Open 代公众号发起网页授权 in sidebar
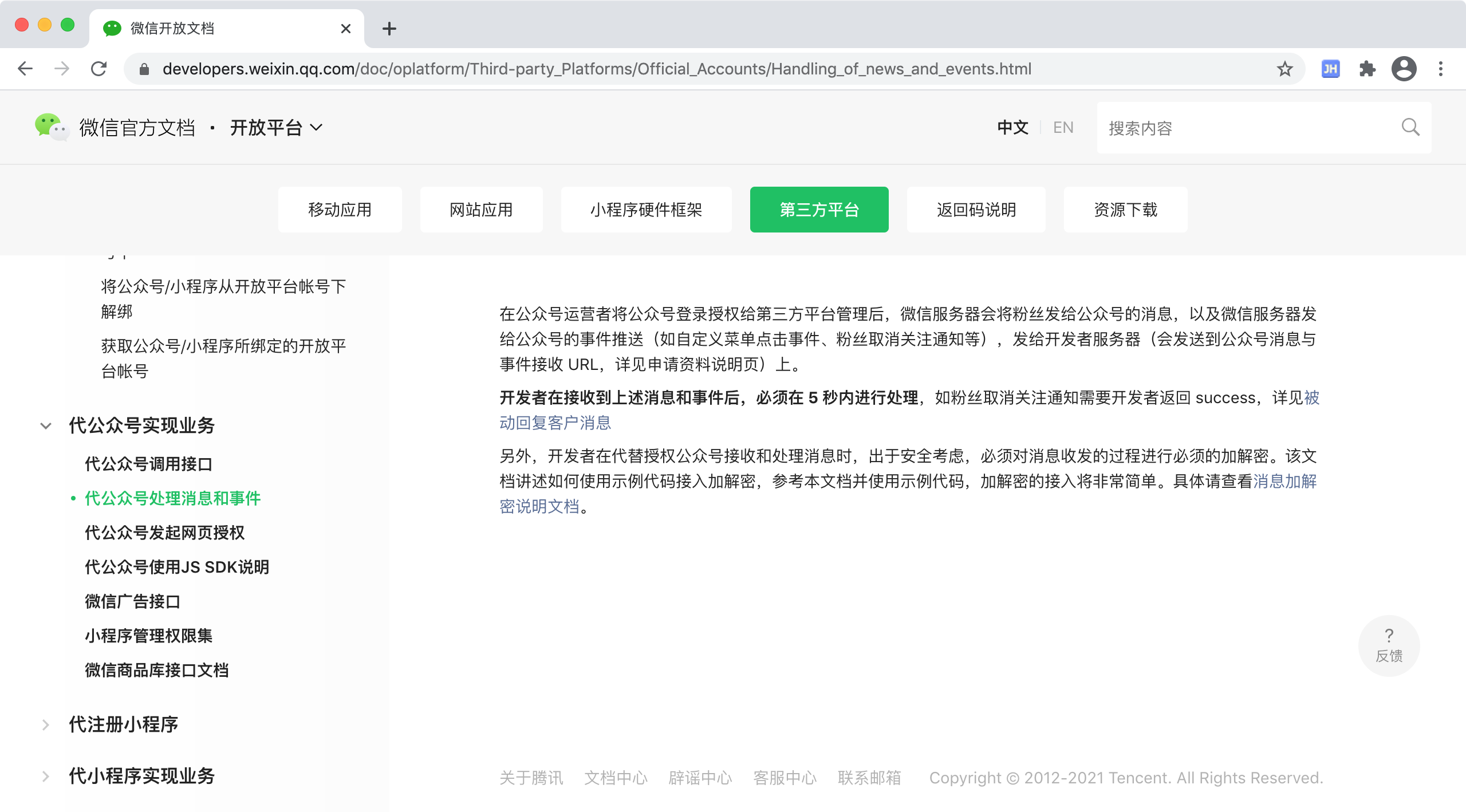 [x=164, y=533]
